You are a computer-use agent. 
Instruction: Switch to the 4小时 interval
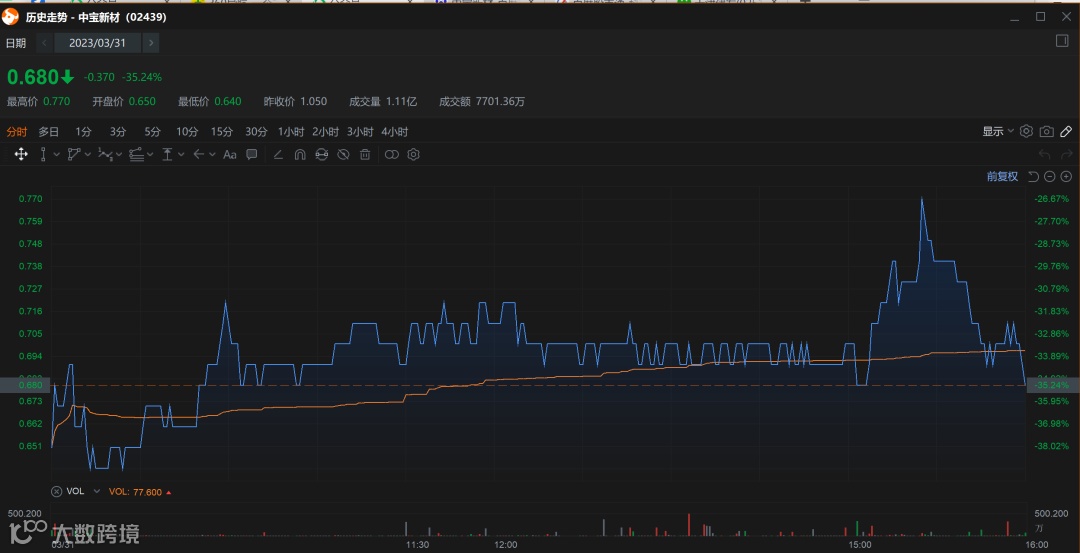click(395, 132)
